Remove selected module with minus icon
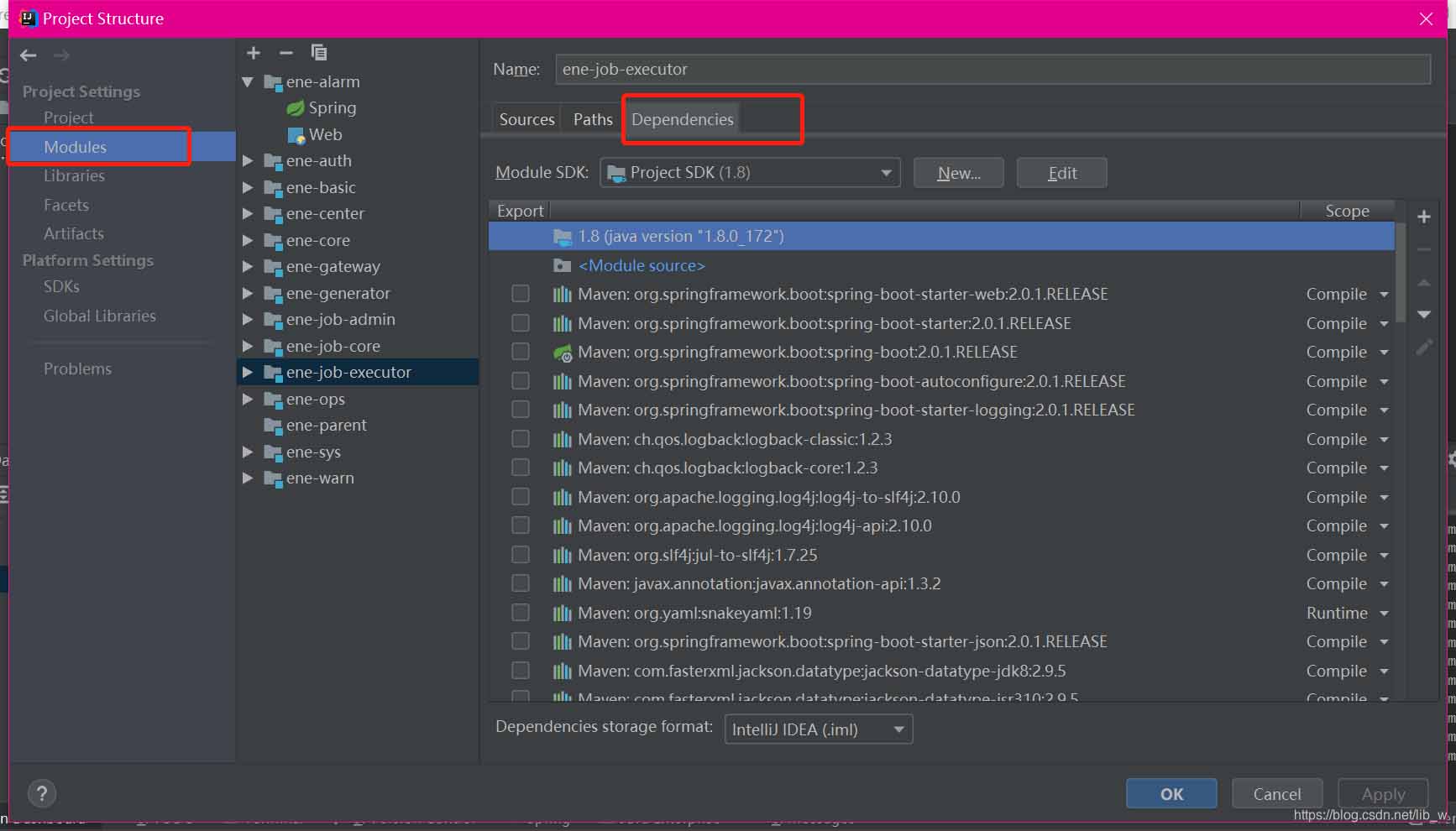The image size is (1456, 831). coord(286,53)
